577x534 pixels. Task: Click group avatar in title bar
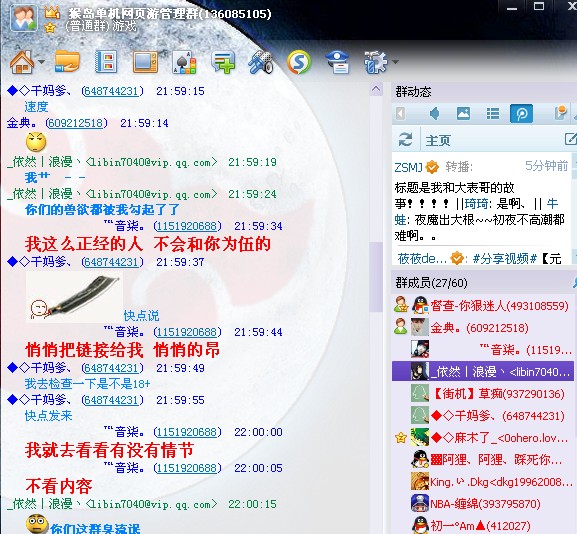pos(24,18)
